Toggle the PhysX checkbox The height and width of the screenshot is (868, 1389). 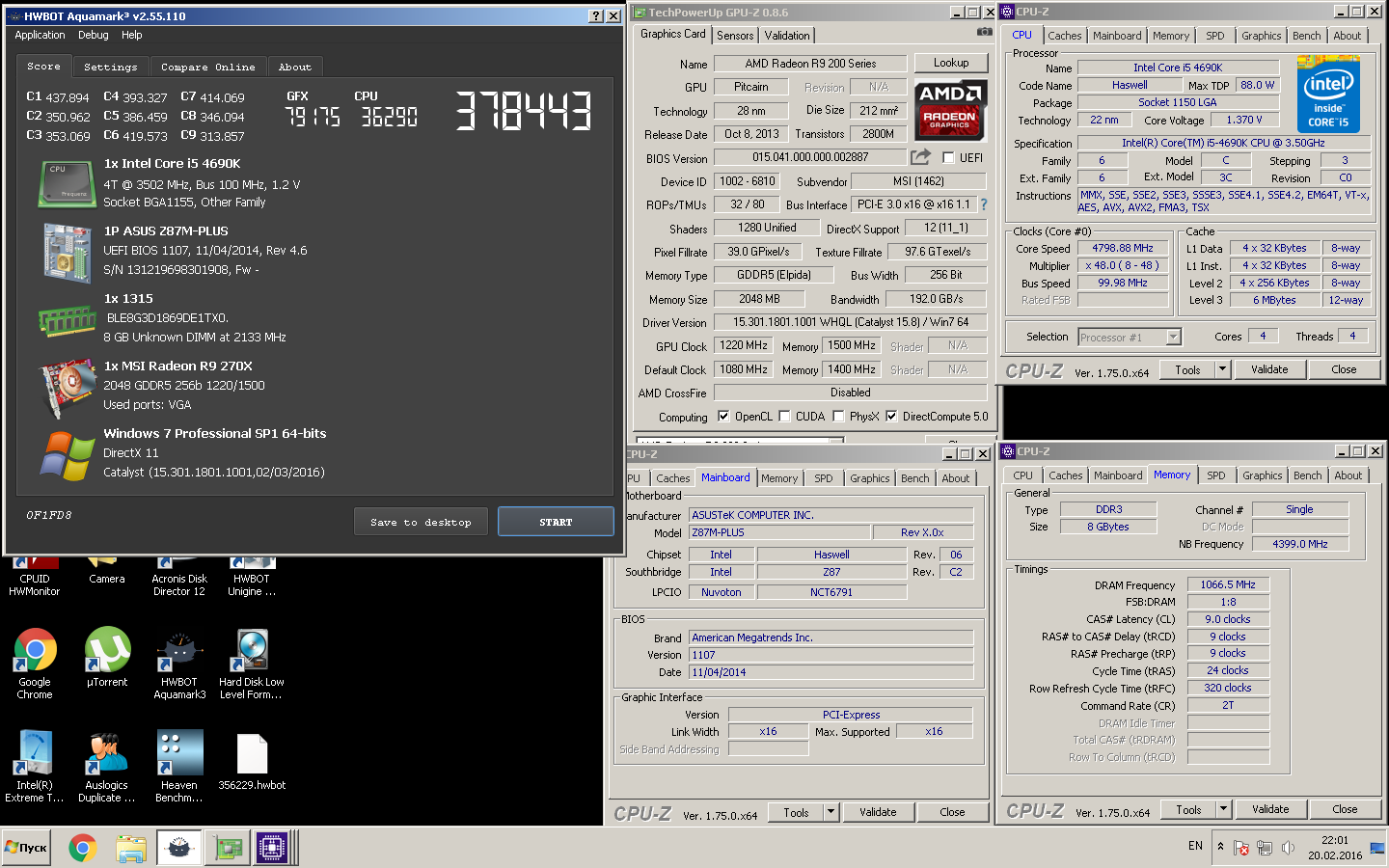coord(839,417)
